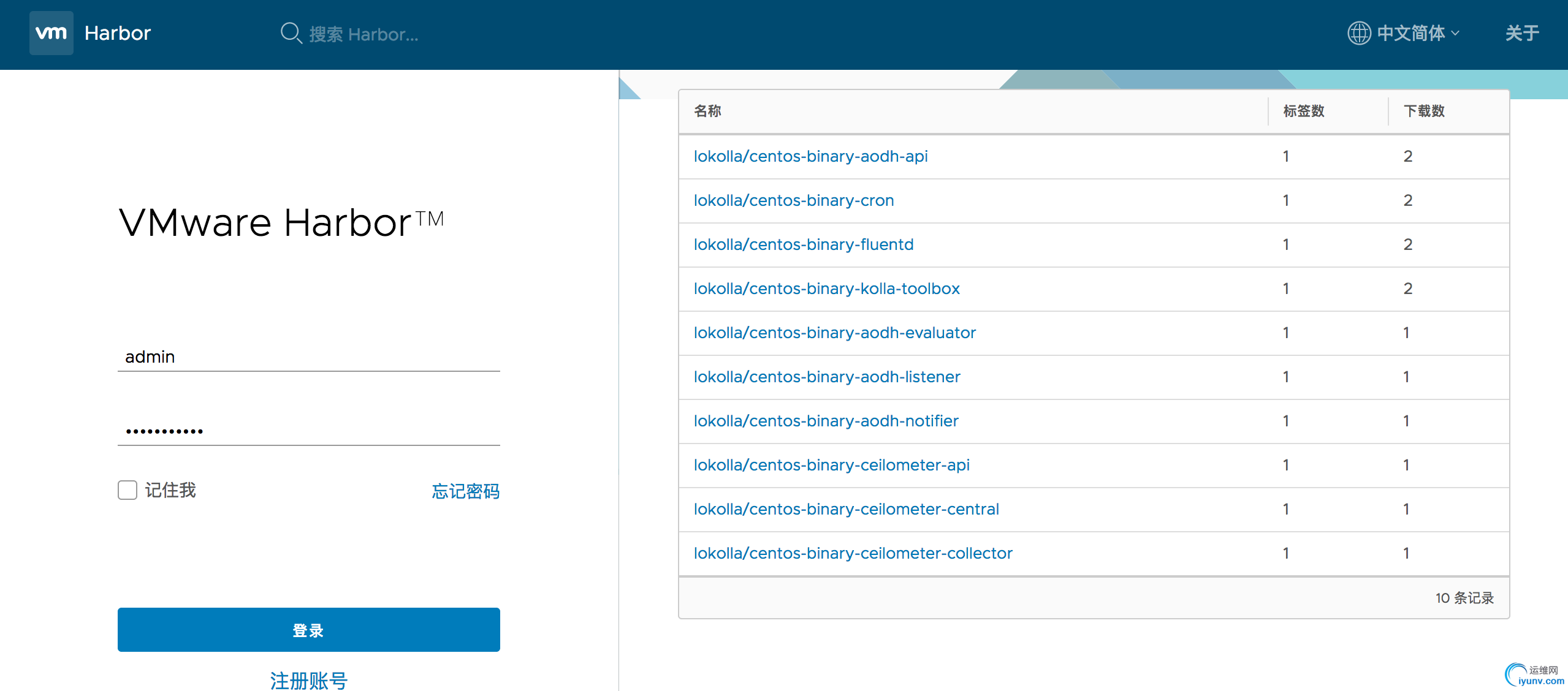Click the VMware vm logo icon
Viewport: 1568px width, 691px height.
coord(51,33)
